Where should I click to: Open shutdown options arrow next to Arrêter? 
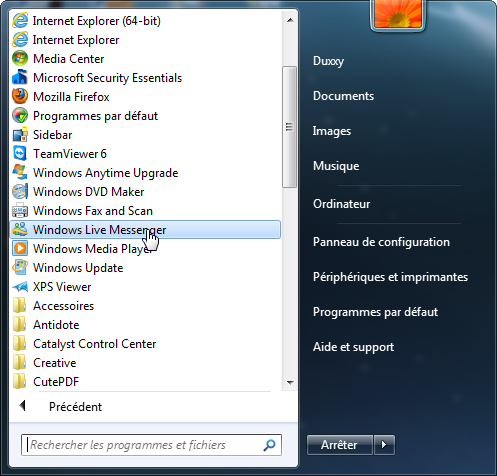384,445
